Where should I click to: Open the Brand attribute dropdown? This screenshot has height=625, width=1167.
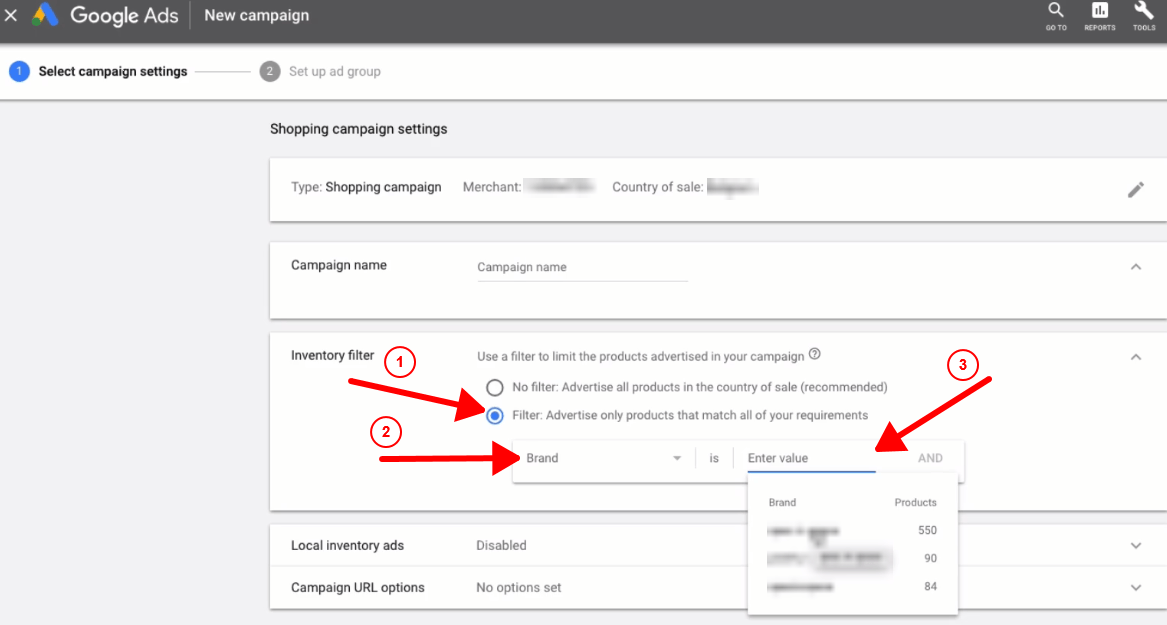coord(603,458)
